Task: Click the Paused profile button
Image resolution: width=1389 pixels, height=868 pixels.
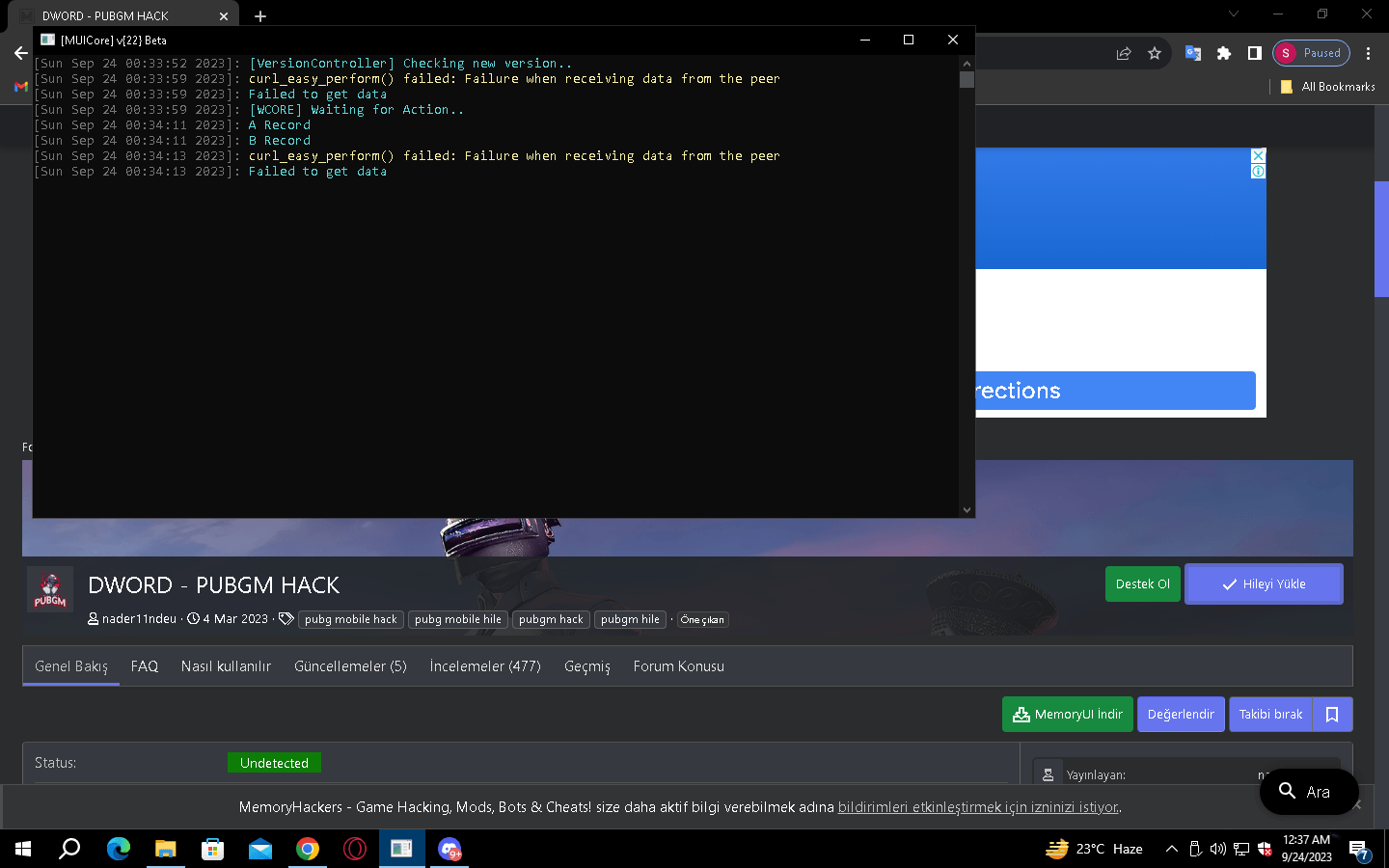Action: pyautogui.click(x=1311, y=53)
